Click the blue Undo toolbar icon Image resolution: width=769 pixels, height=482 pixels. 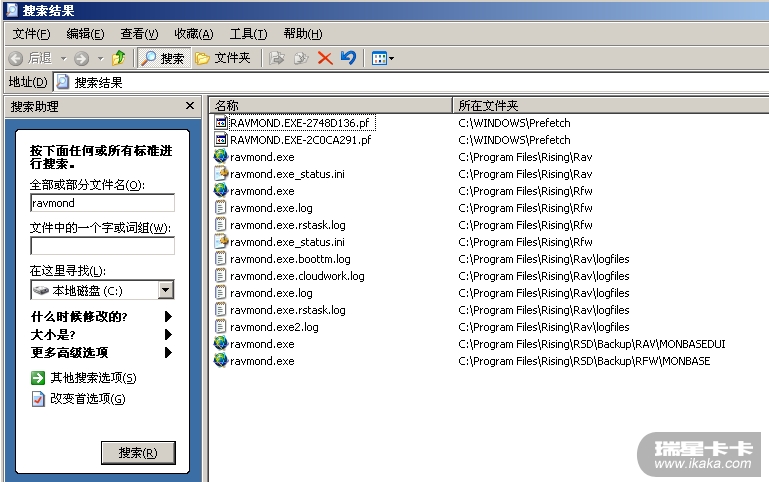[349, 58]
